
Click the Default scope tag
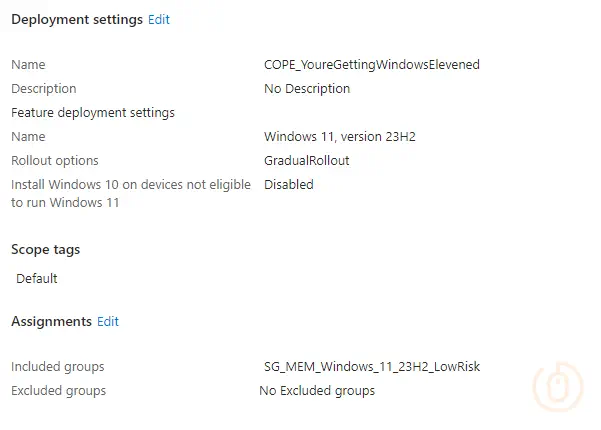[37, 278]
